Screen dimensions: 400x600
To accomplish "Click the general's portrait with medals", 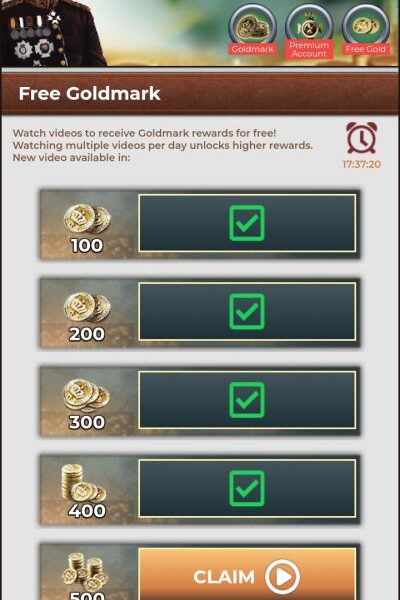I will click(x=52, y=33).
